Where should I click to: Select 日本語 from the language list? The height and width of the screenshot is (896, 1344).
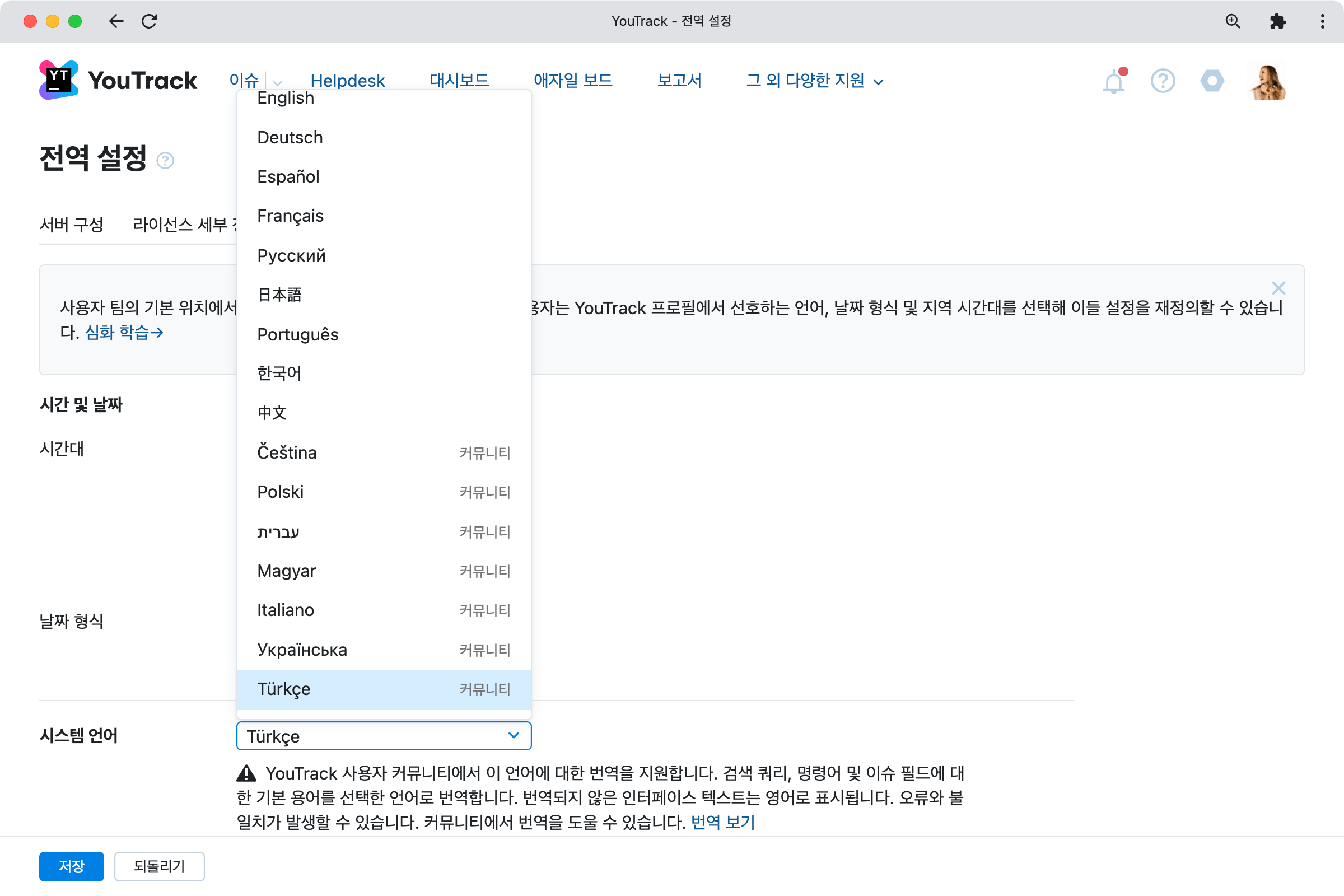(279, 295)
